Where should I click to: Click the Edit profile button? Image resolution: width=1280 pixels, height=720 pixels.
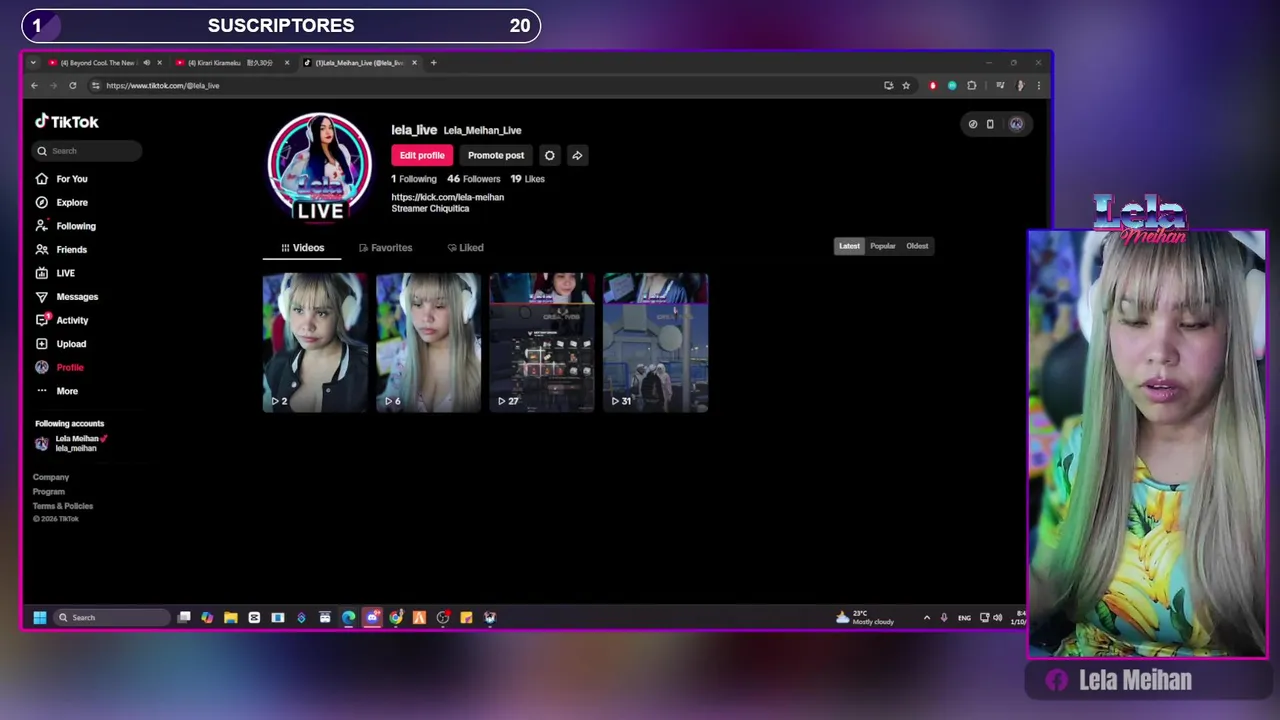422,155
